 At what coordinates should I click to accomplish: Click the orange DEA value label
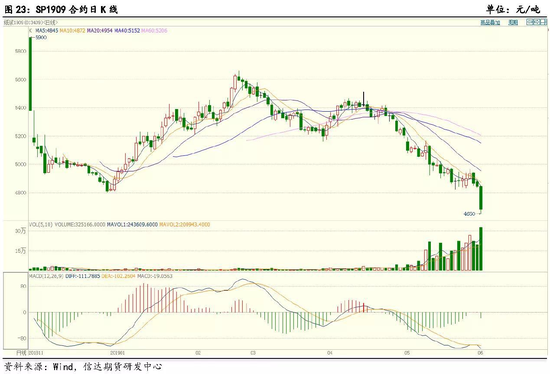[x=119, y=276]
